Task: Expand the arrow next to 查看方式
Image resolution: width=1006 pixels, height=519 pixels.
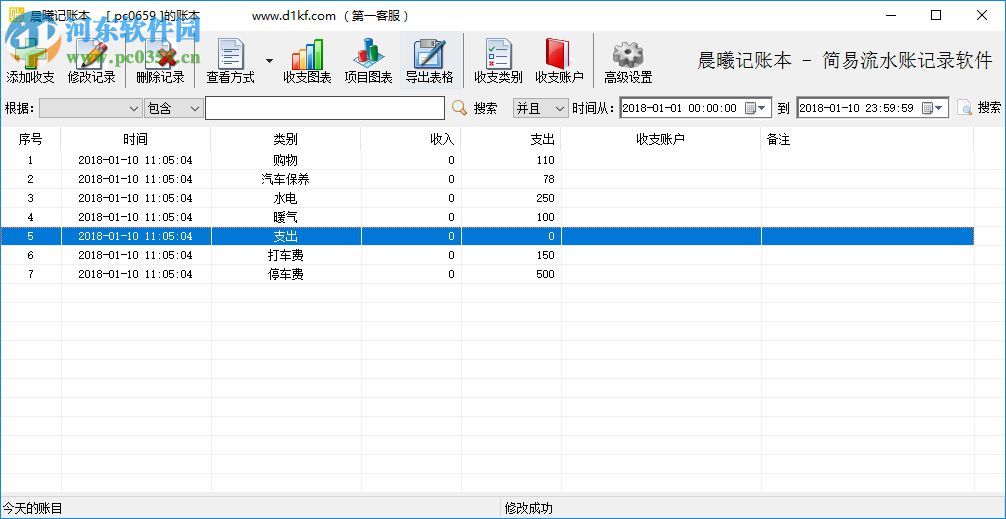Action: click(x=269, y=61)
